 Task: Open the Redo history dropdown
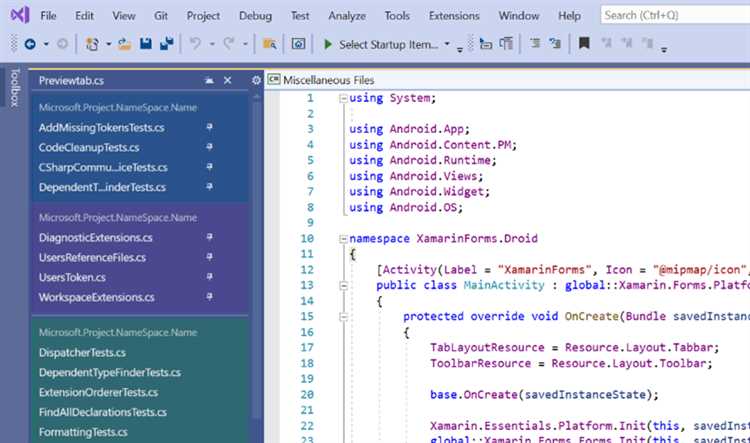[245, 44]
